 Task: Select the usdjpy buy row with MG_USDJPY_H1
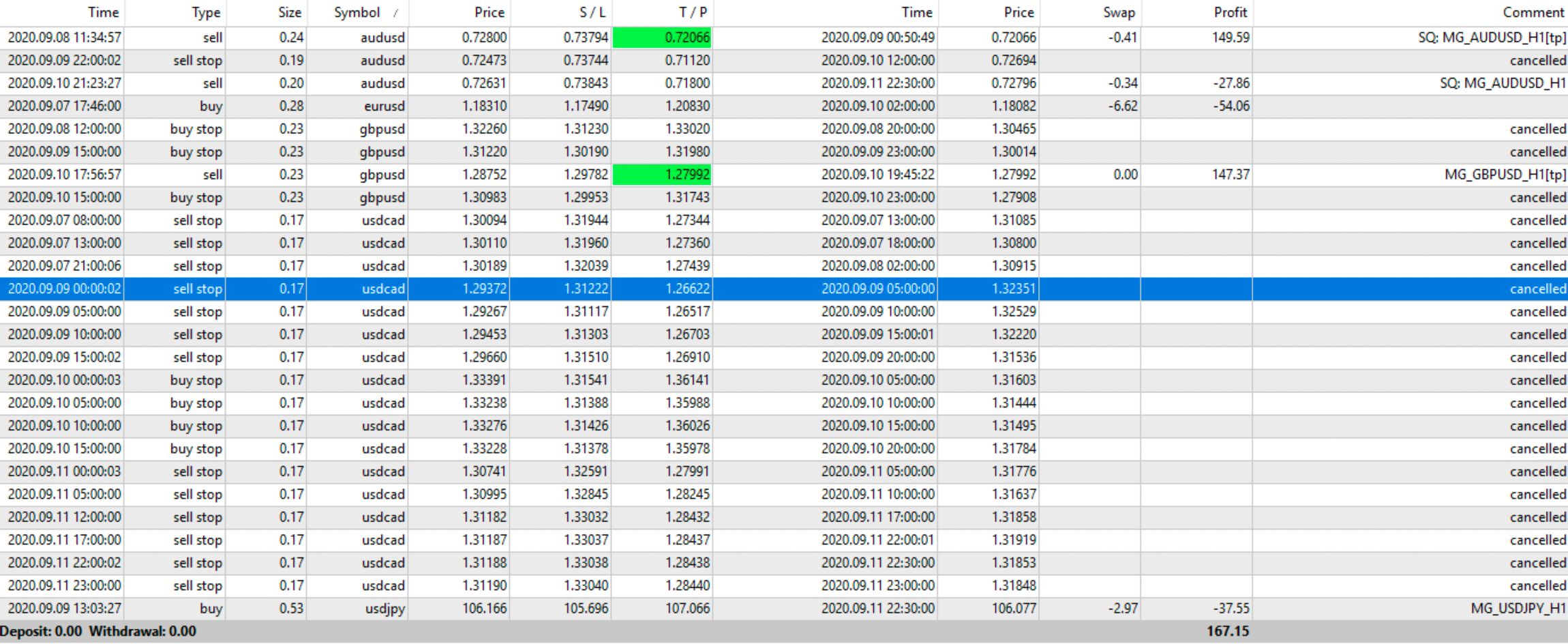(x=784, y=609)
